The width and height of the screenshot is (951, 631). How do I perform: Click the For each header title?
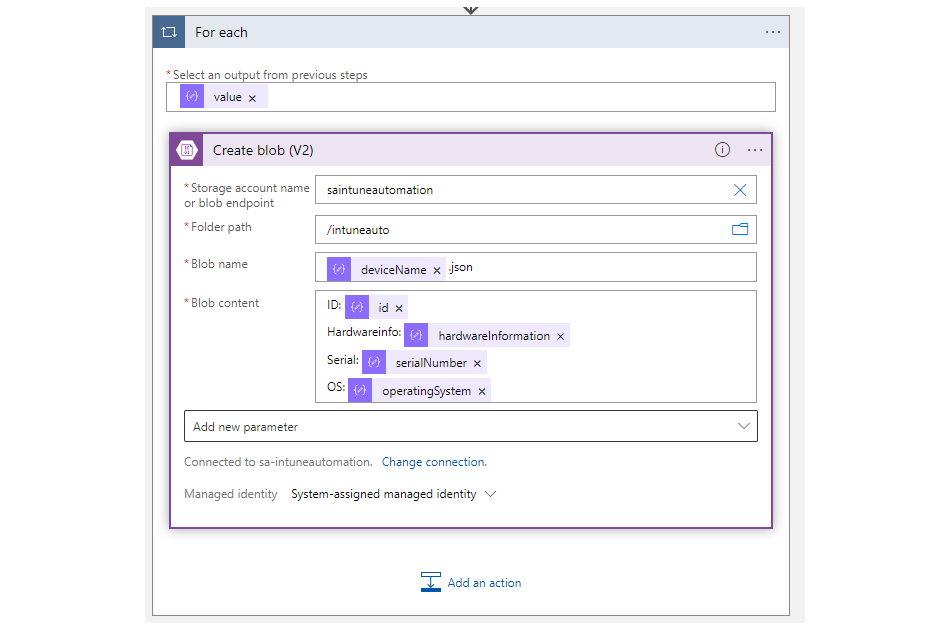(221, 32)
